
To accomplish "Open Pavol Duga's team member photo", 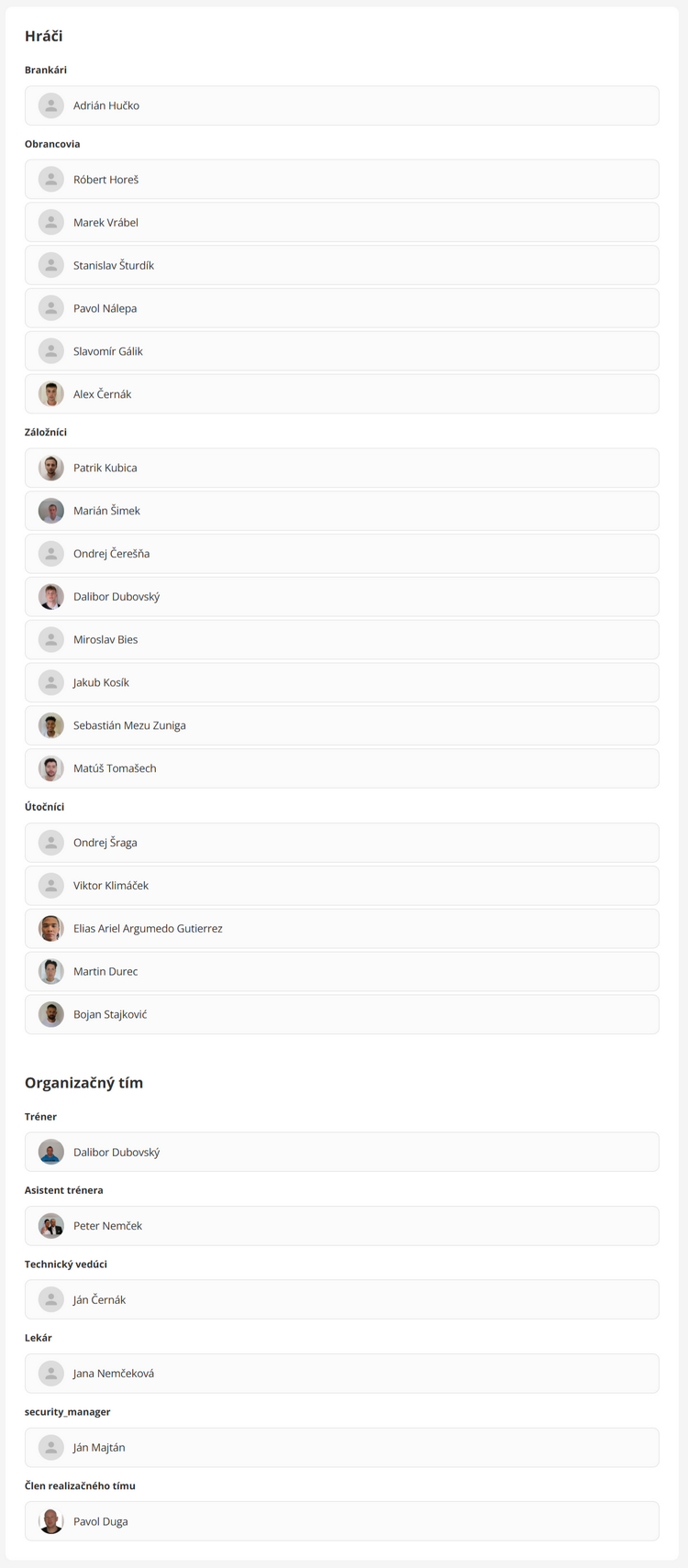I will click(50, 1520).
